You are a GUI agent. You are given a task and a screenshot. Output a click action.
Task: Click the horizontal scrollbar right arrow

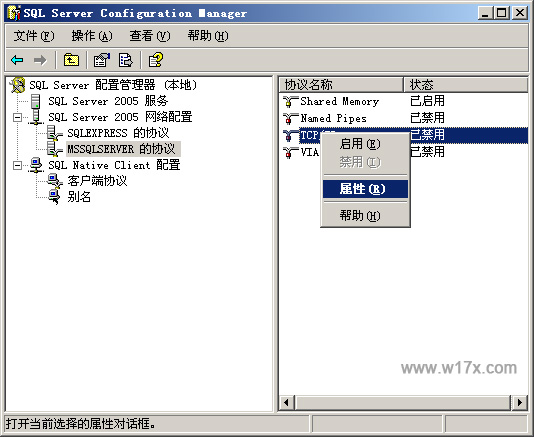[519, 403]
